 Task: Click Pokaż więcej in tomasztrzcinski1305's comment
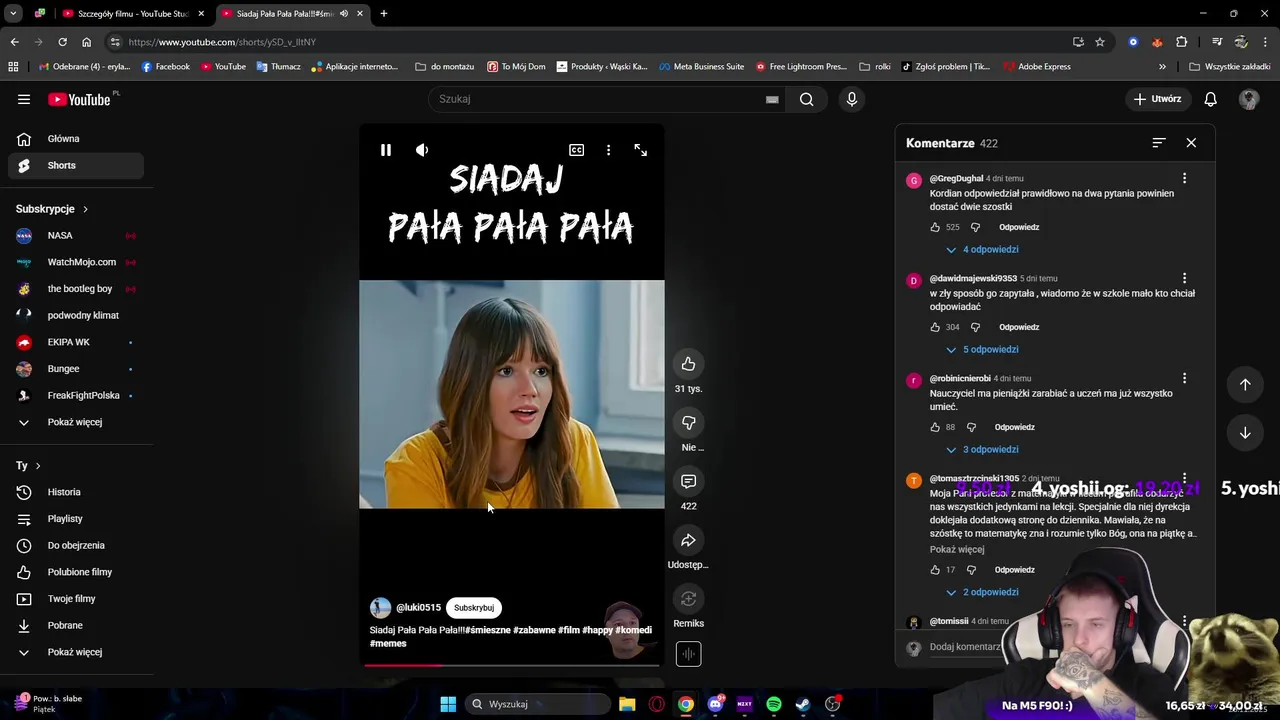click(x=957, y=549)
